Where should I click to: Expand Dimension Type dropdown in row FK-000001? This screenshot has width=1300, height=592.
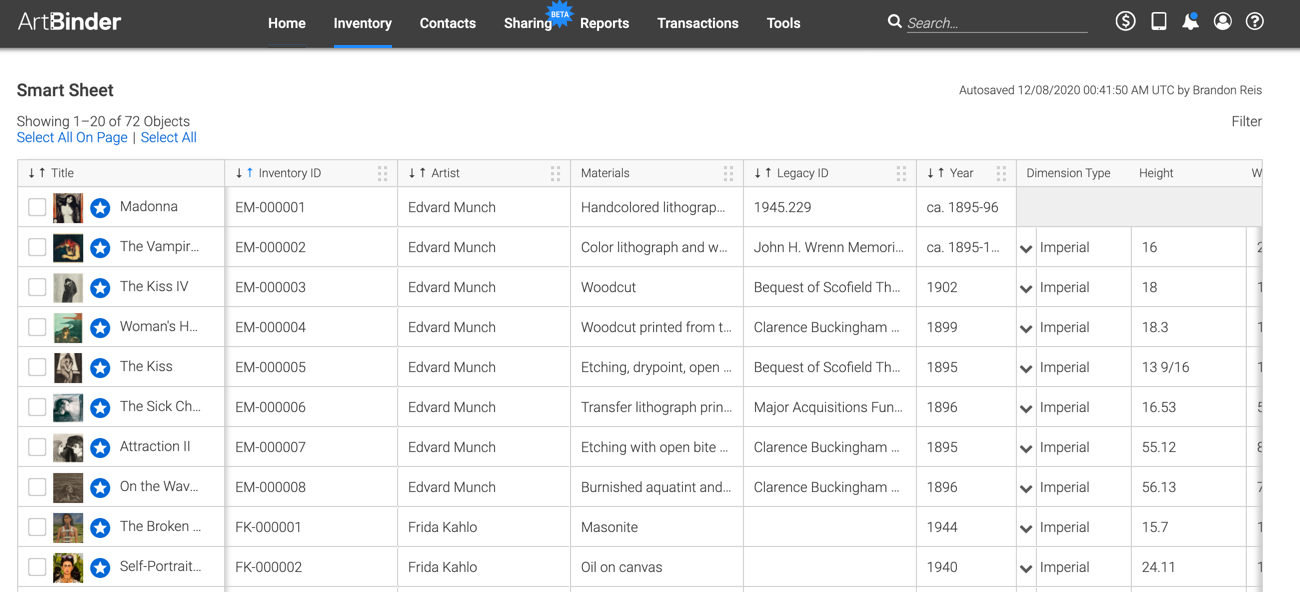[1026, 529]
